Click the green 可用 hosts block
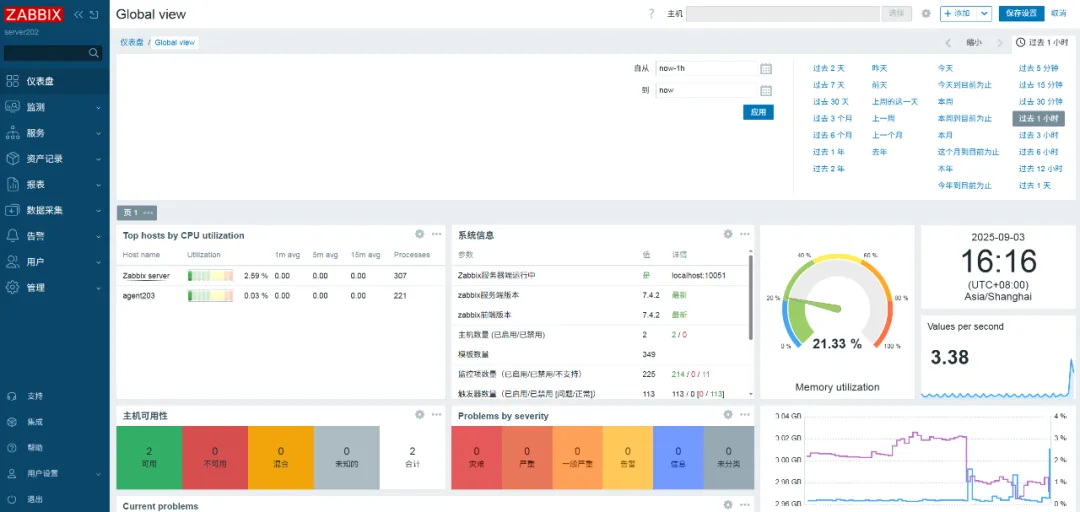Viewport: 1080px width, 512px height. 149,457
